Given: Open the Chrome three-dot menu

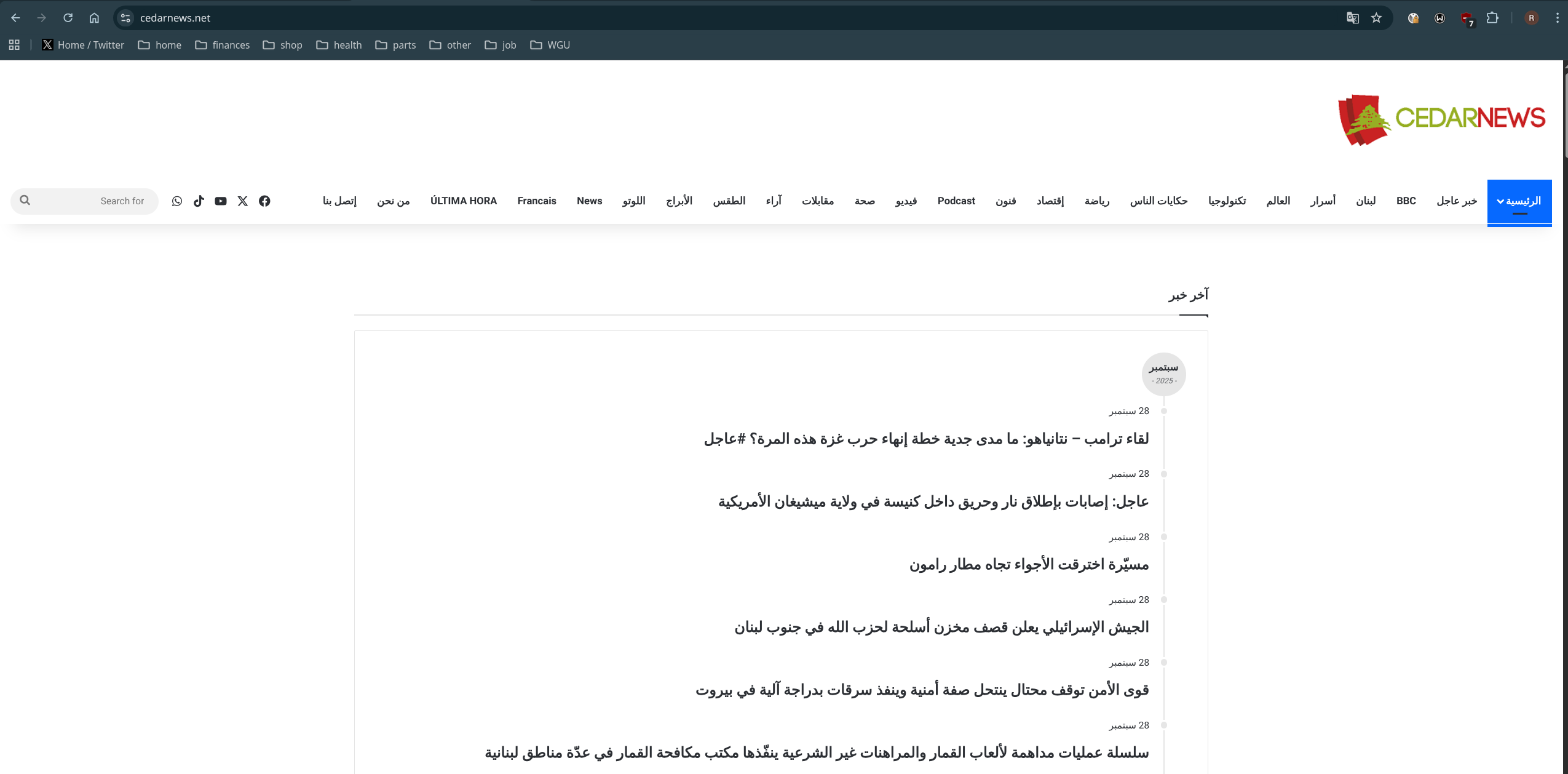Looking at the screenshot, I should [x=1557, y=18].
